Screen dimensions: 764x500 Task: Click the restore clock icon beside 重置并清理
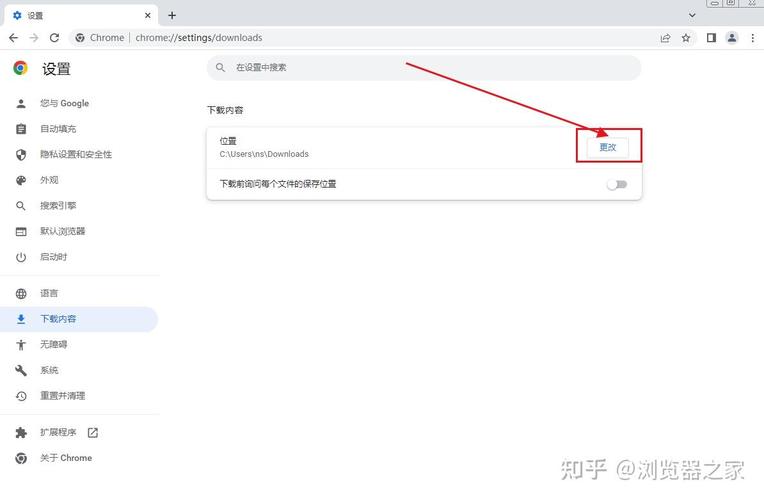click(x=21, y=396)
